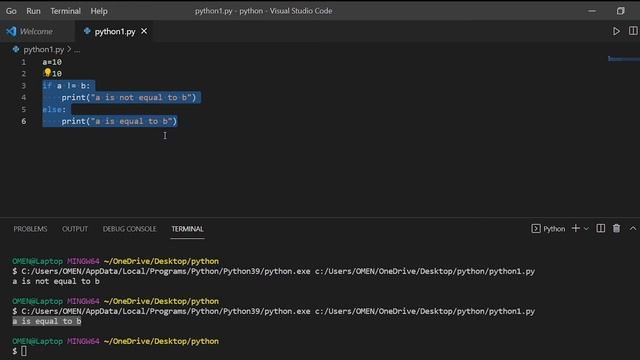Click line number 6 in the gutter

pyautogui.click(x=23, y=121)
